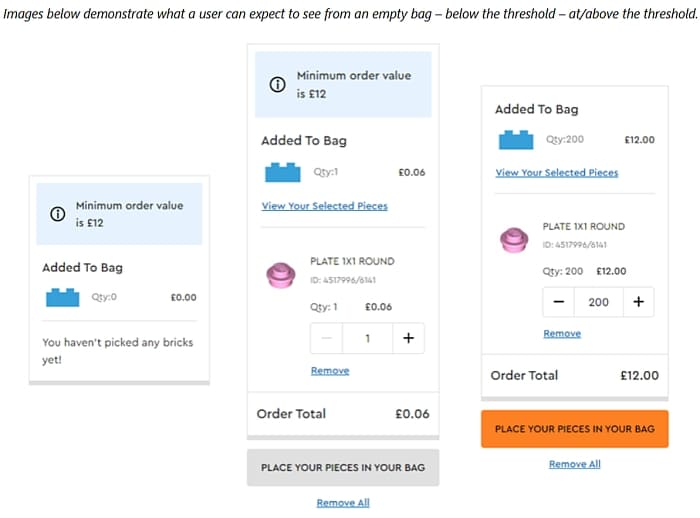Remove the plate from the £12.00 bag

coord(562,334)
